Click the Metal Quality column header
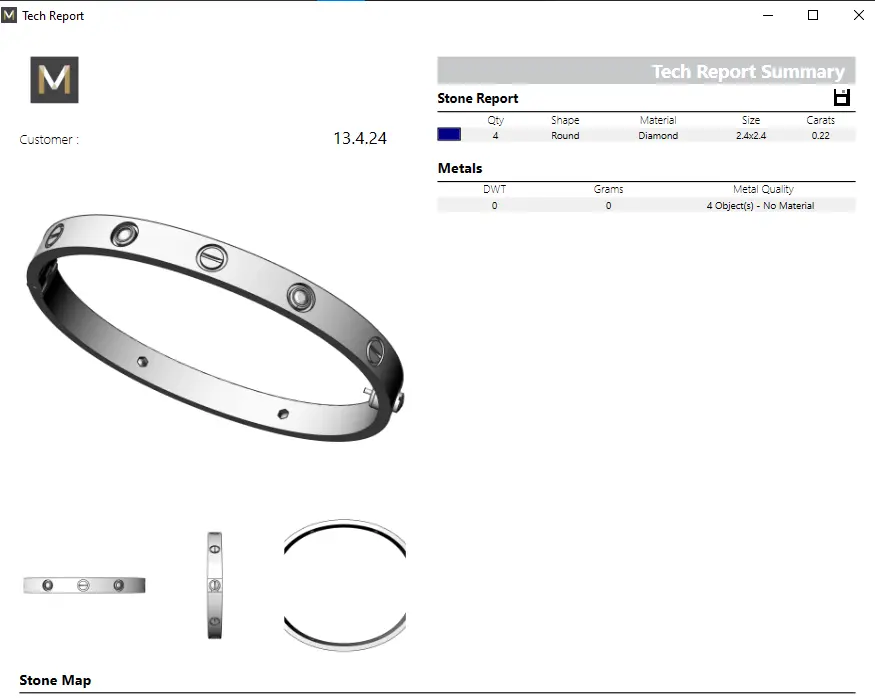 [763, 189]
